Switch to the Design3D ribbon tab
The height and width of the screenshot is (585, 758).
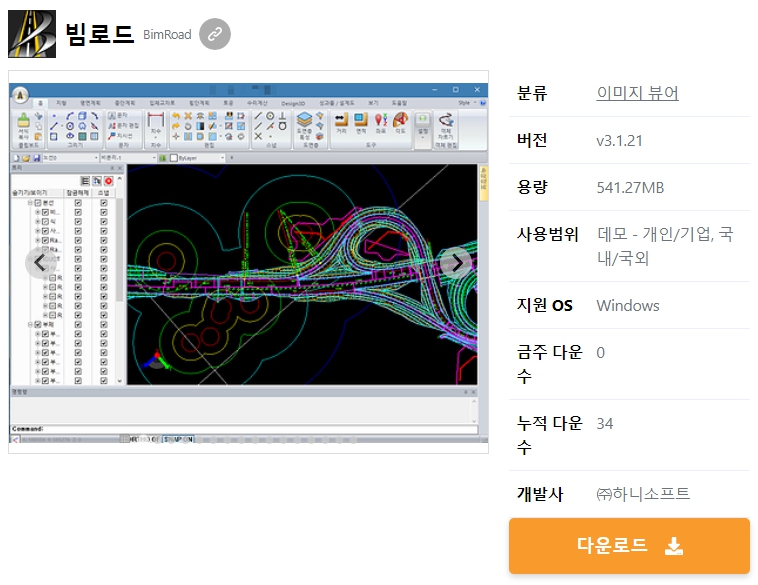pyautogui.click(x=293, y=103)
